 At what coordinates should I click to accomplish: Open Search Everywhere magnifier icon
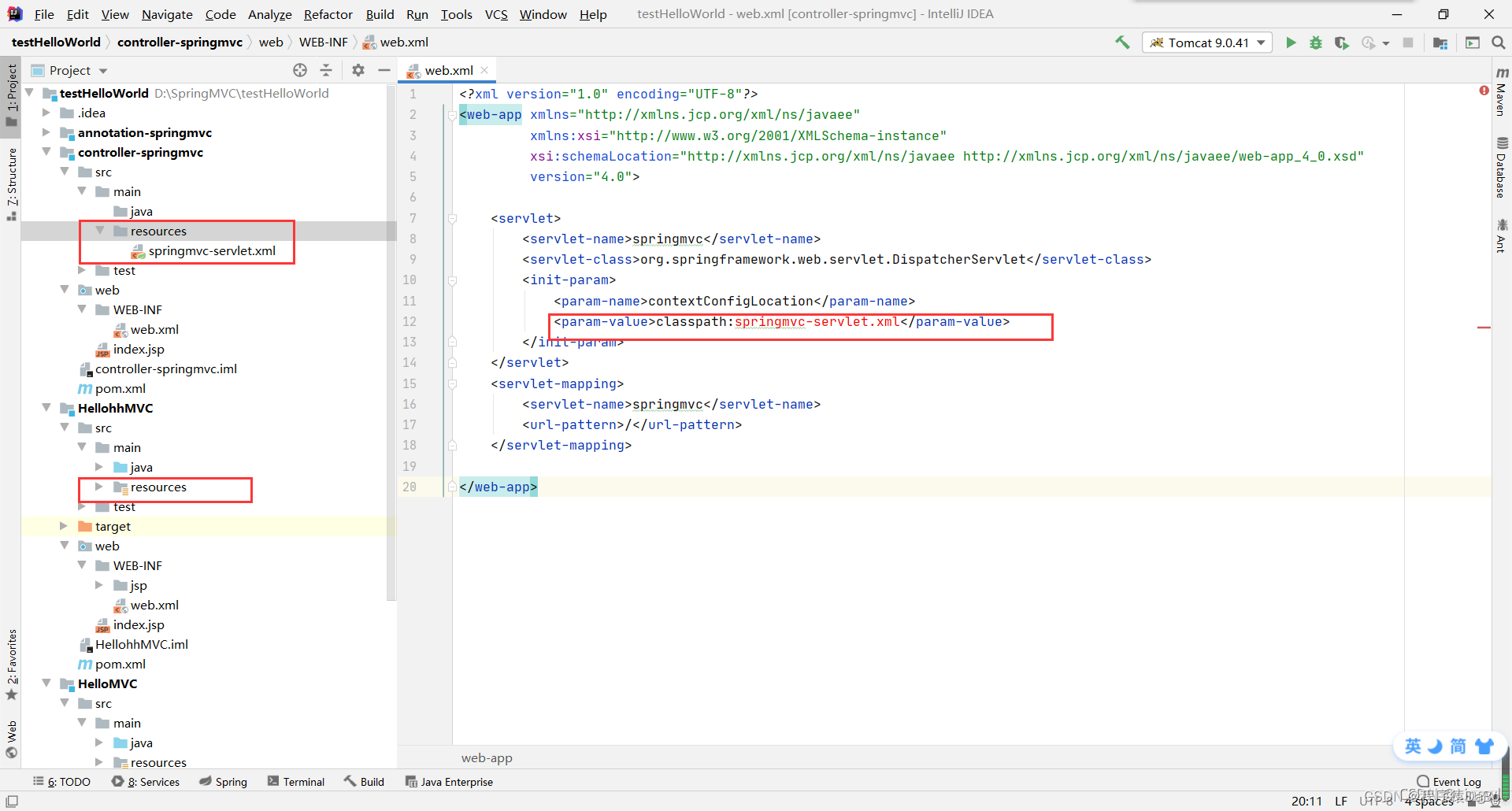point(1499,43)
